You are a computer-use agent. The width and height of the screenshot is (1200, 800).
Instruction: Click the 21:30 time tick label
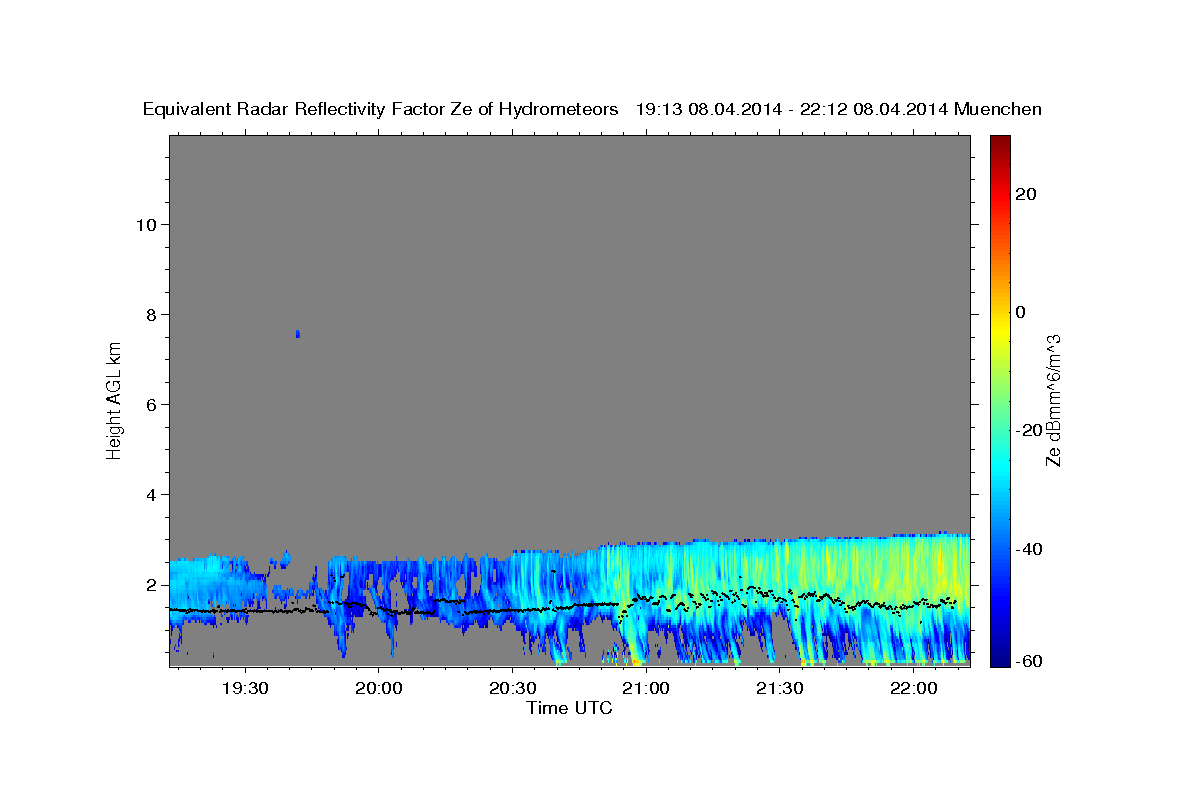pyautogui.click(x=779, y=688)
